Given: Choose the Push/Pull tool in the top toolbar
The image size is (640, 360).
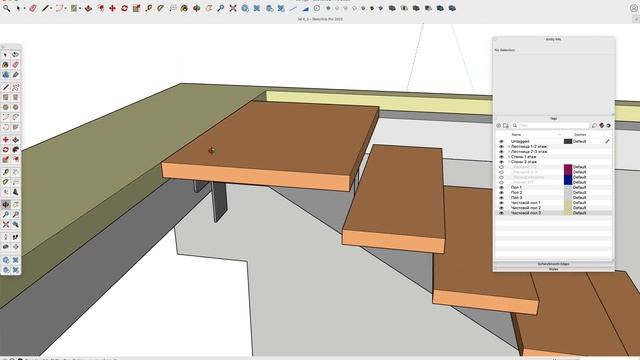Looking at the screenshot, I should coord(88,8).
